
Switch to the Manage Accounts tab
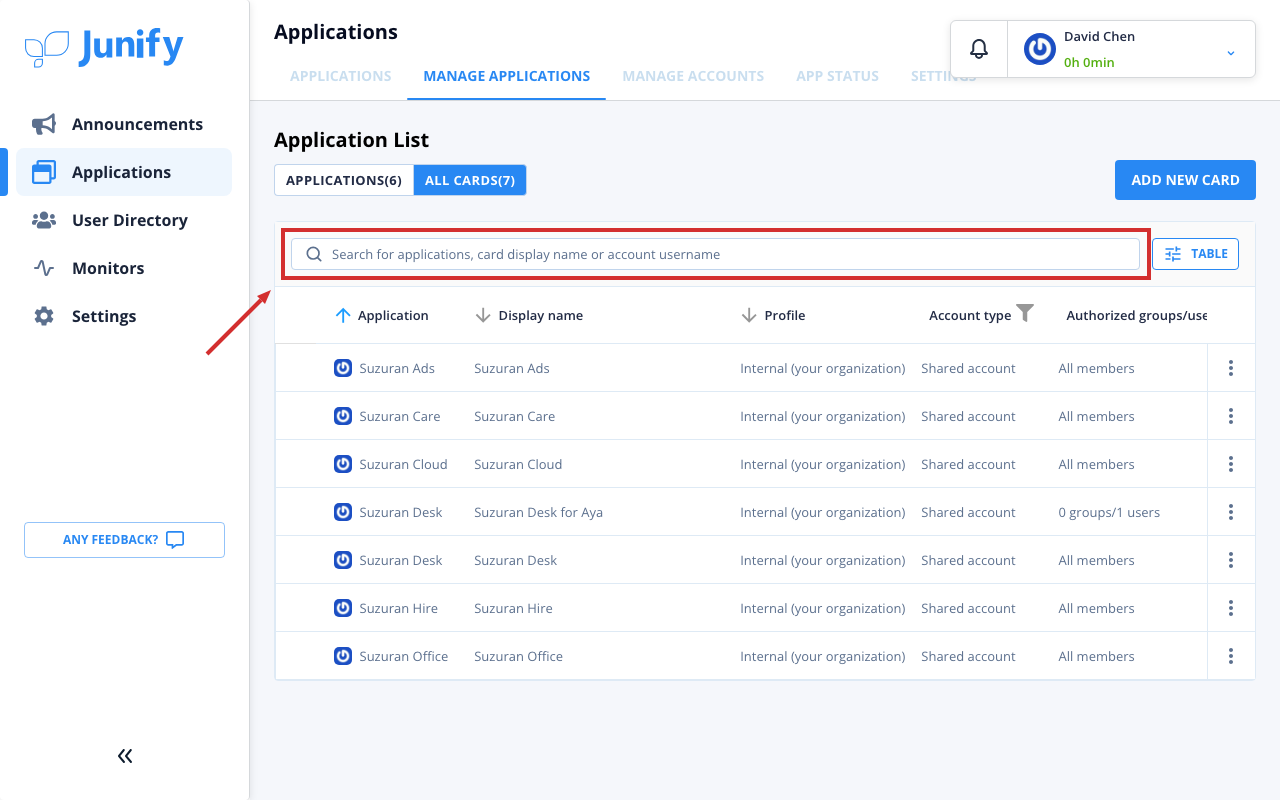click(x=693, y=76)
